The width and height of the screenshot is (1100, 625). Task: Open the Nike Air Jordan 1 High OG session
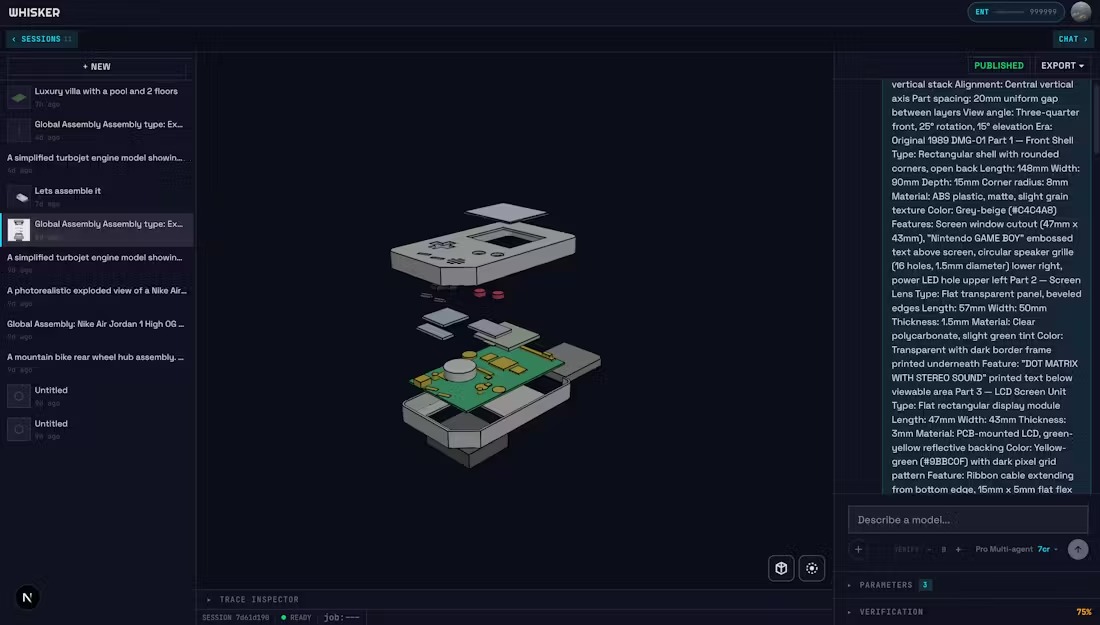pos(97,330)
